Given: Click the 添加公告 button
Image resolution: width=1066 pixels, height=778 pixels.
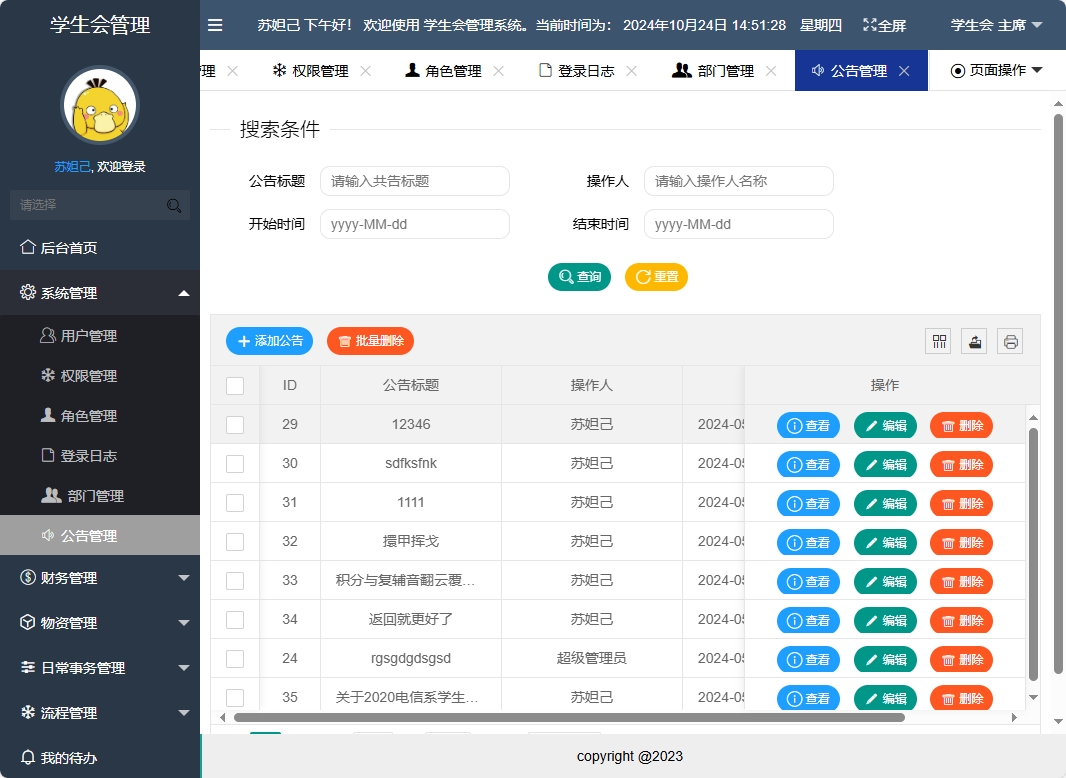Looking at the screenshot, I should [269, 341].
